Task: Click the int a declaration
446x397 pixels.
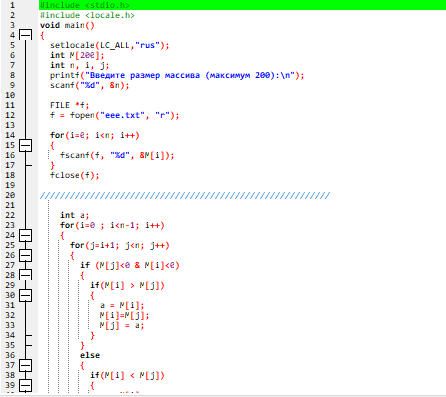Action: (75, 215)
